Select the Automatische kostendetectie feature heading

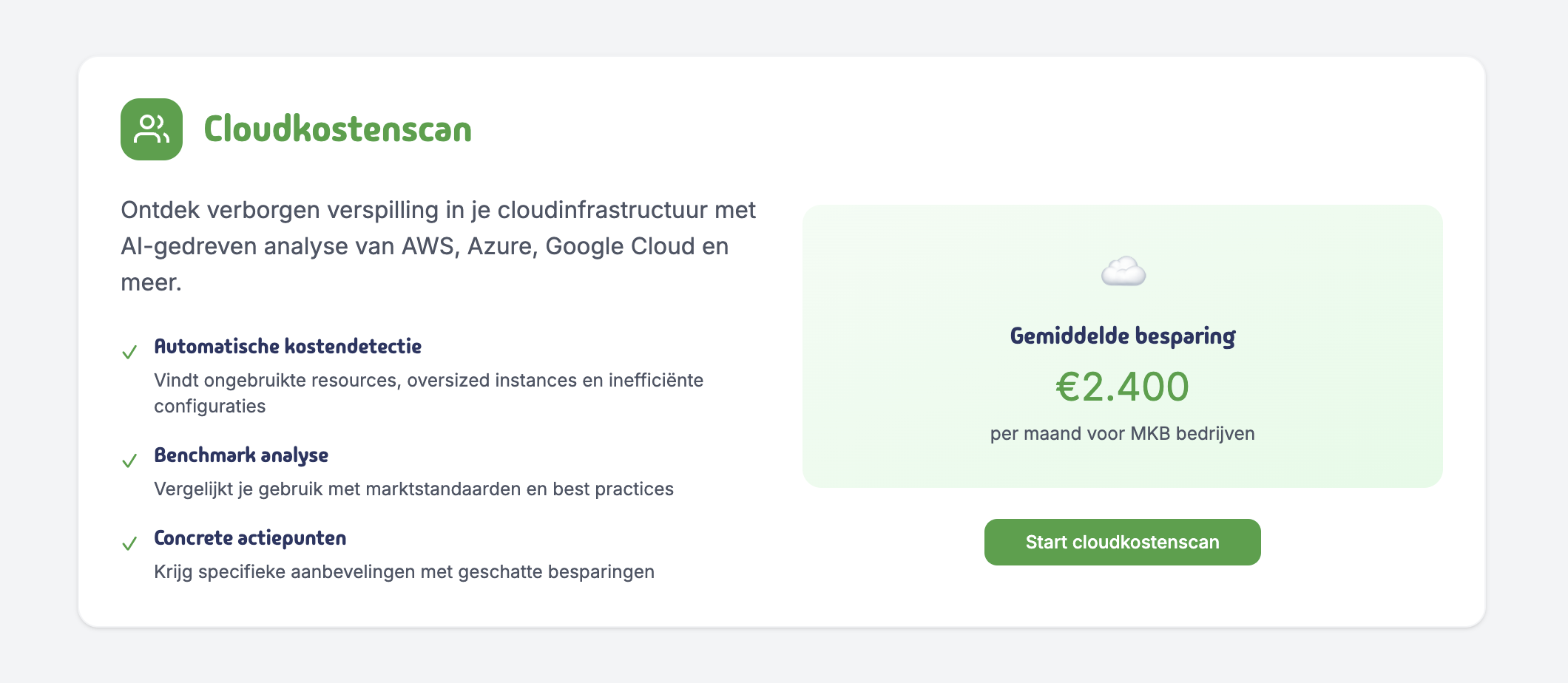point(288,347)
